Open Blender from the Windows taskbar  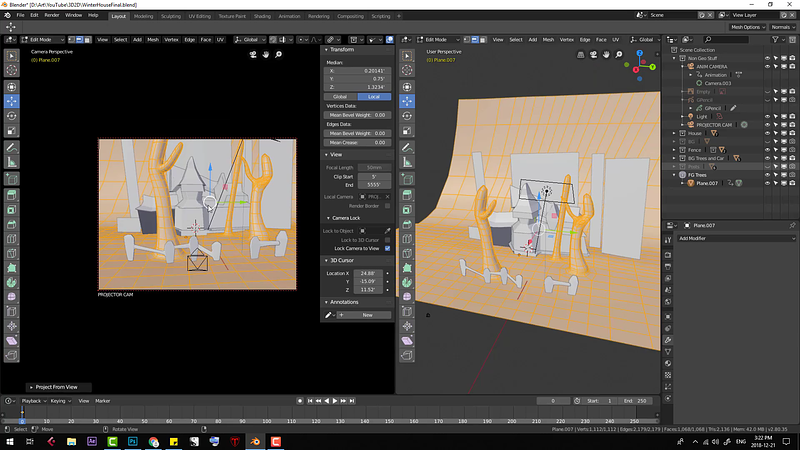pos(255,441)
